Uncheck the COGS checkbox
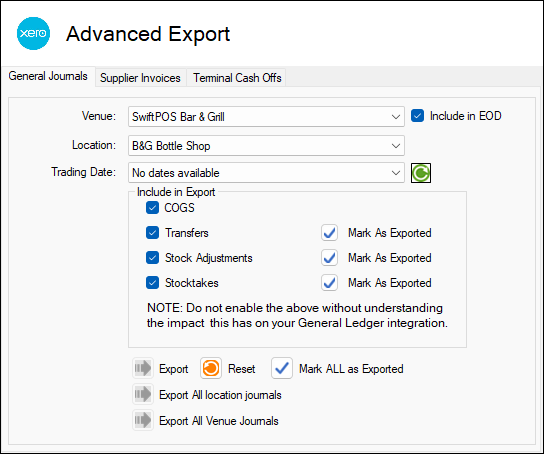 152,208
